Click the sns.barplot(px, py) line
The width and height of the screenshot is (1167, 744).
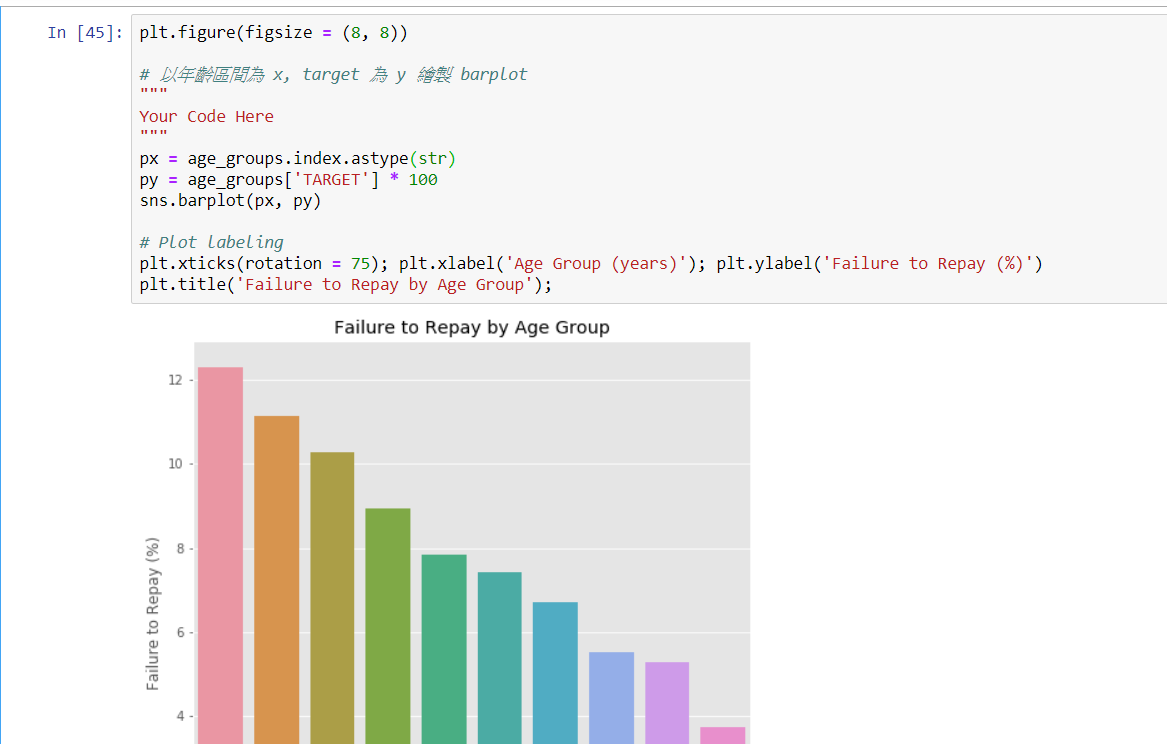pyautogui.click(x=230, y=201)
